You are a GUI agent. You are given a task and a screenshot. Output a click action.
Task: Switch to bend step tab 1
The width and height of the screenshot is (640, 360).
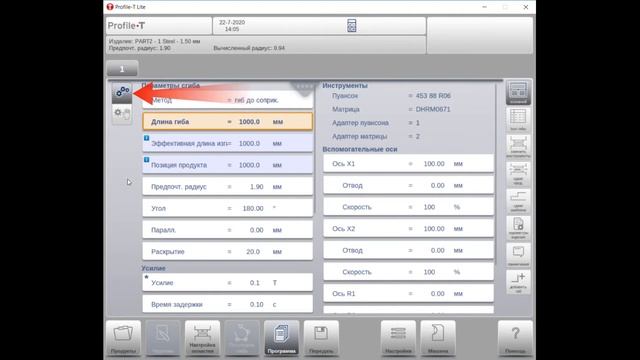[122, 69]
